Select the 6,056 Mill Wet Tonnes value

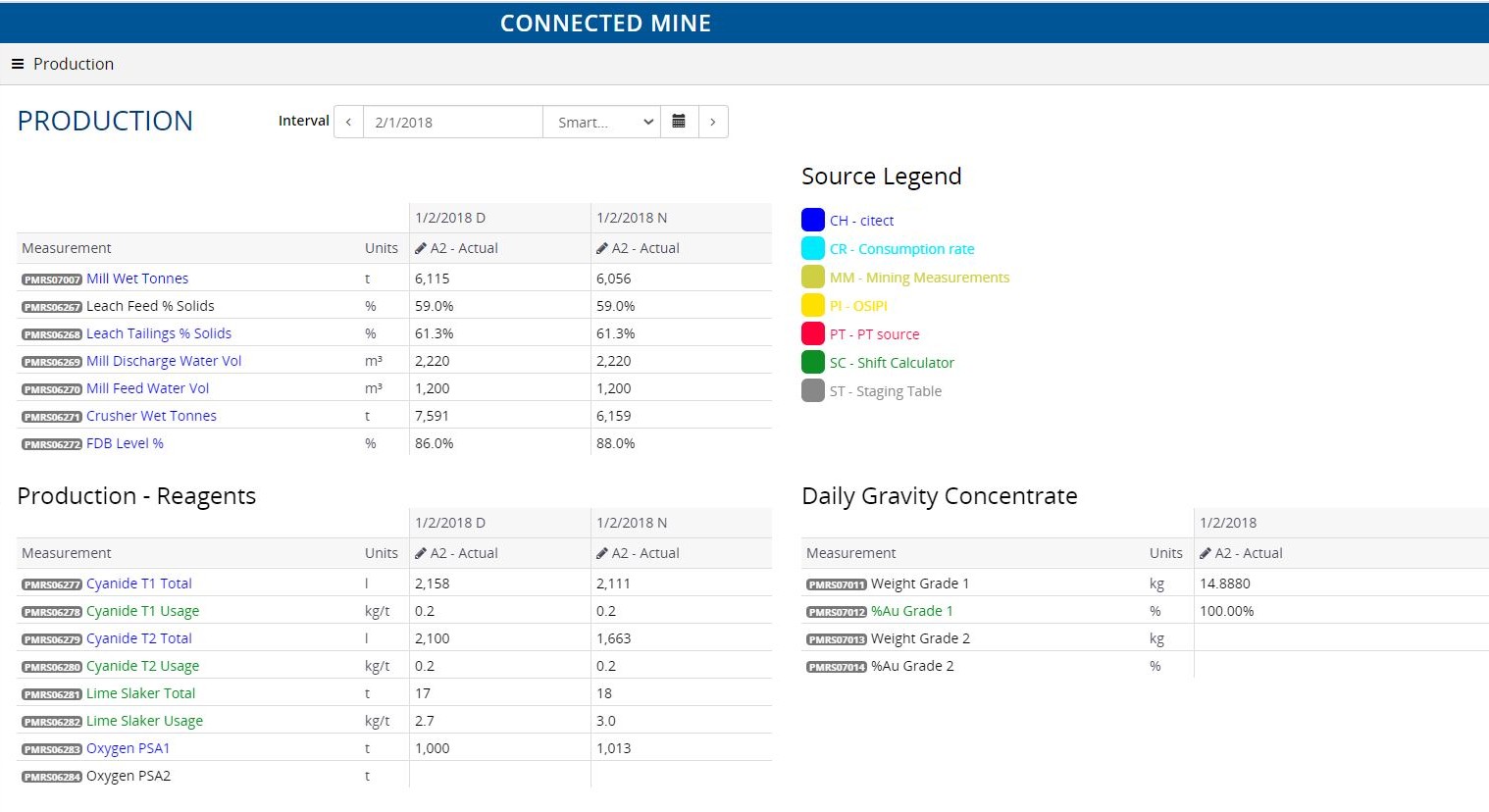click(614, 279)
